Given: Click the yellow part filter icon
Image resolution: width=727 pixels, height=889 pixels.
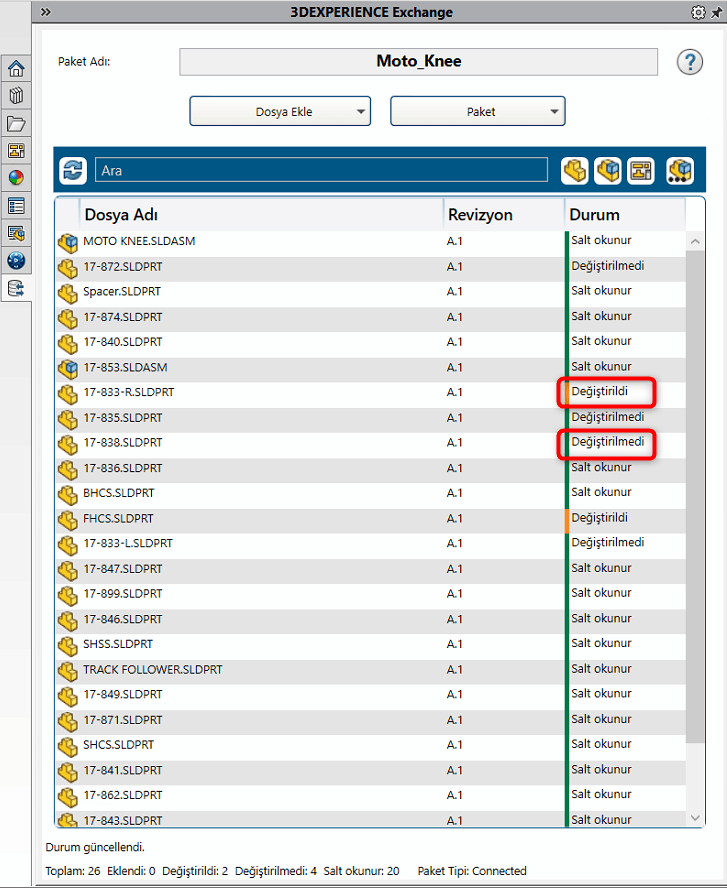Looking at the screenshot, I should 574,171.
